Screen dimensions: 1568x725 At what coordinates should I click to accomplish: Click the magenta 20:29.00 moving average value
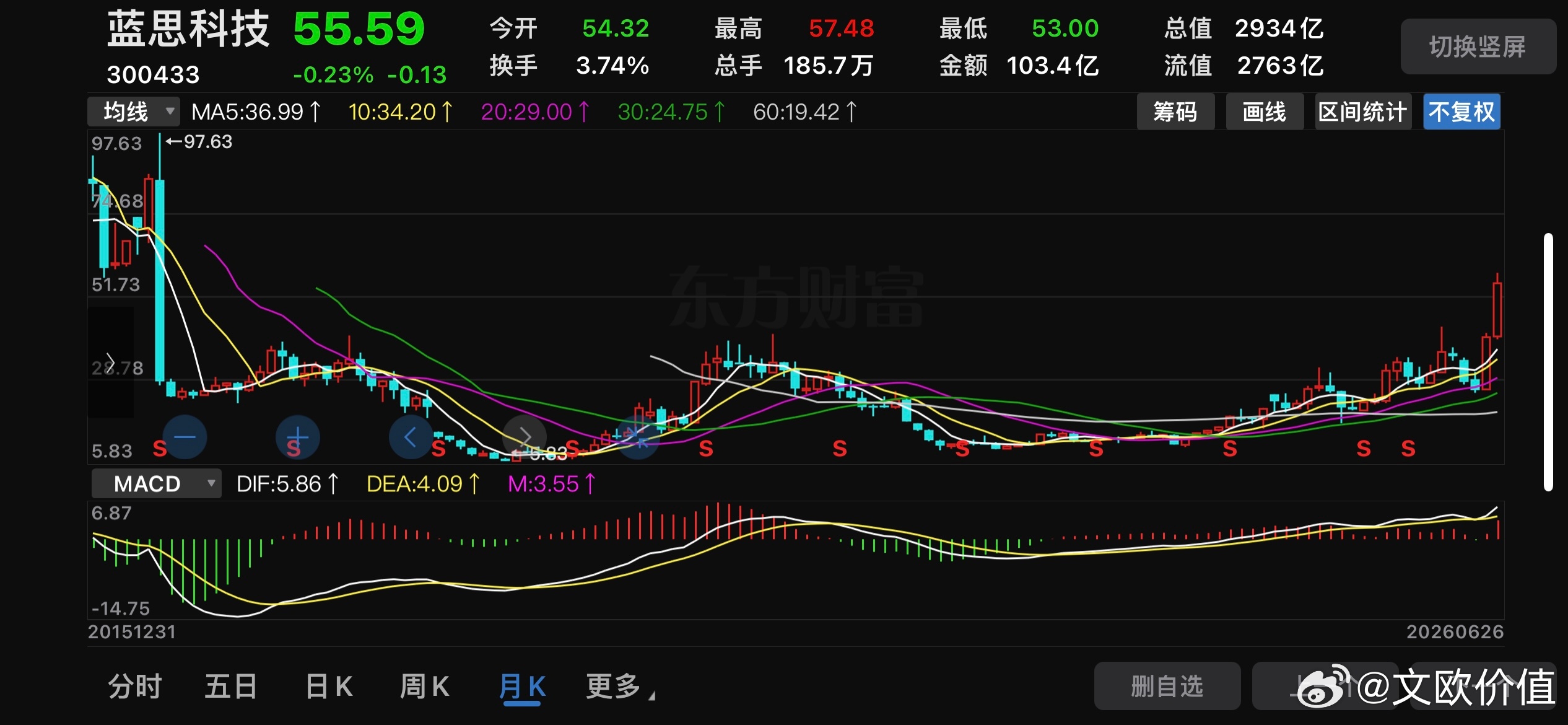click(x=535, y=112)
